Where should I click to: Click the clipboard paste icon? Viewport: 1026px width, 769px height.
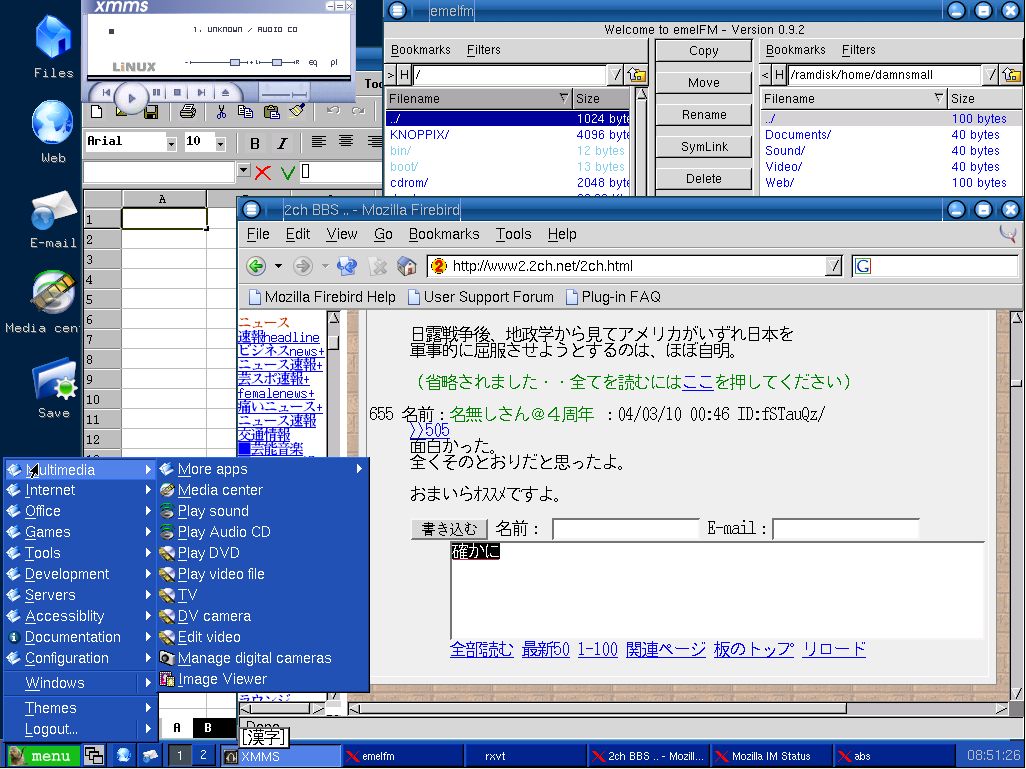(272, 112)
